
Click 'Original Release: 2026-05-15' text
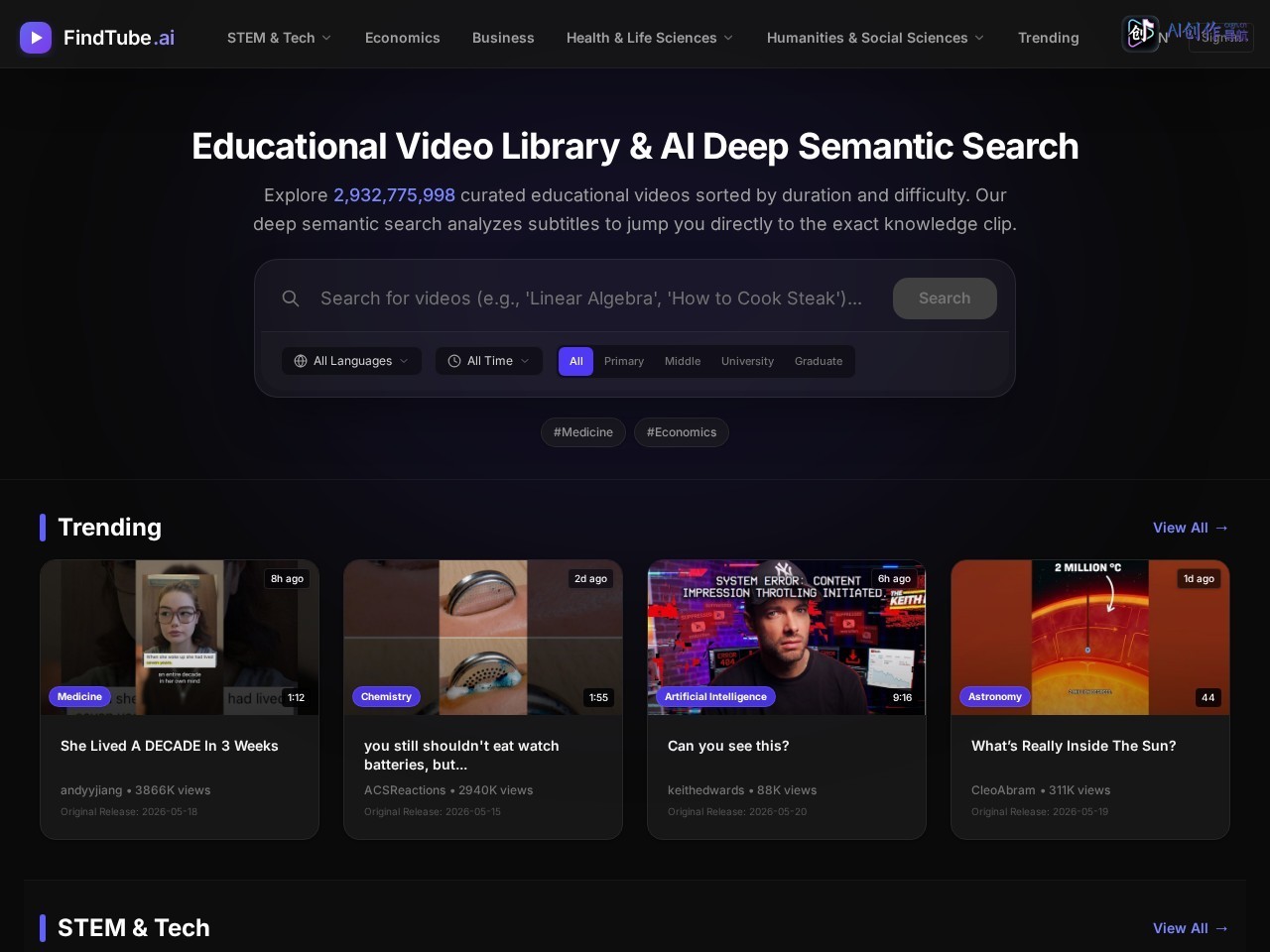(x=433, y=811)
